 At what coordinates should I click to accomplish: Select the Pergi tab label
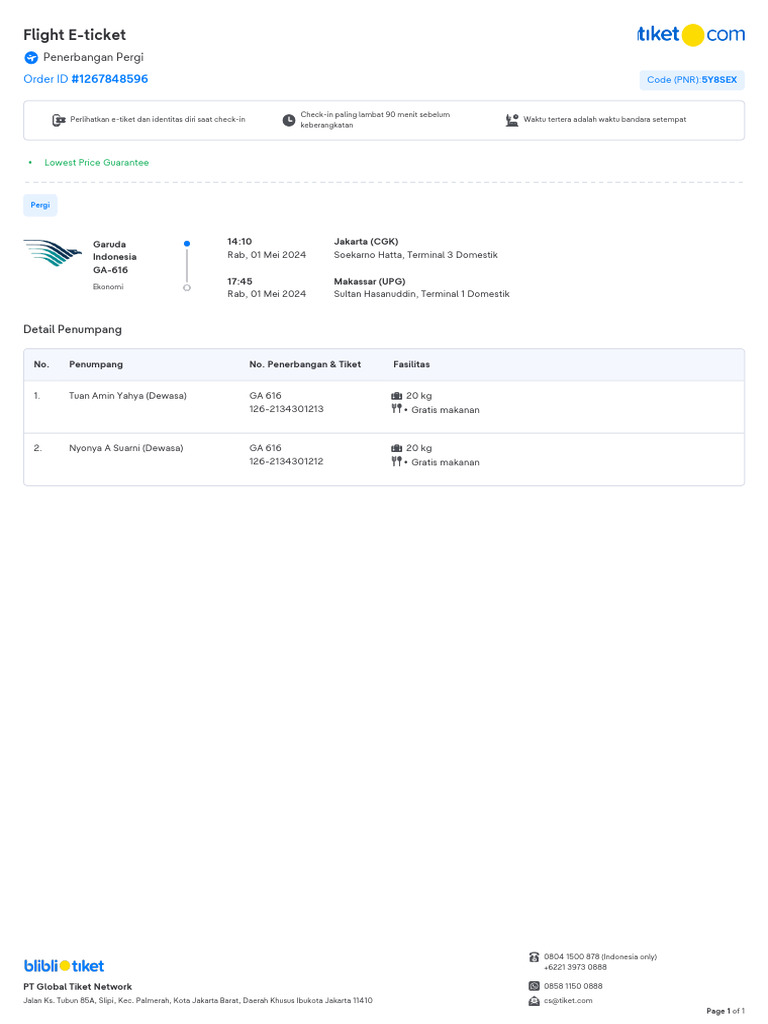point(40,205)
